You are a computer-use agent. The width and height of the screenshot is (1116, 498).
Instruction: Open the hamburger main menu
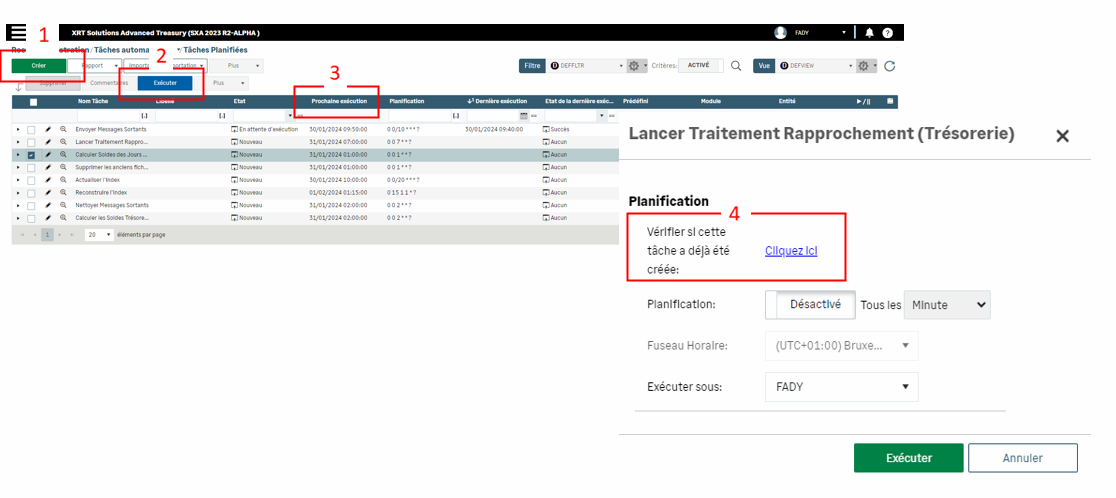[x=18, y=33]
